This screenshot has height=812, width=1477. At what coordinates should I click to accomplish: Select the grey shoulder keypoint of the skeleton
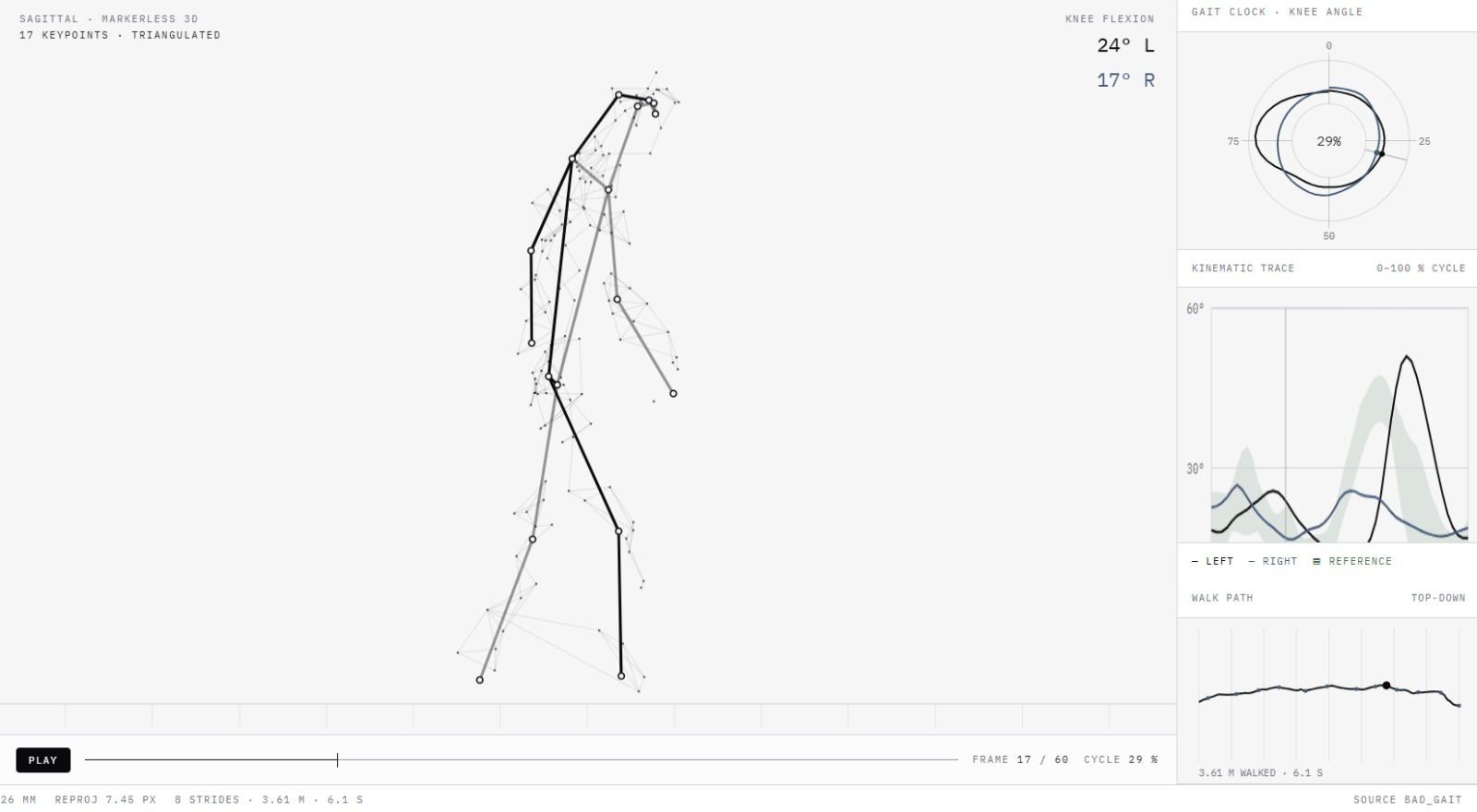[608, 189]
